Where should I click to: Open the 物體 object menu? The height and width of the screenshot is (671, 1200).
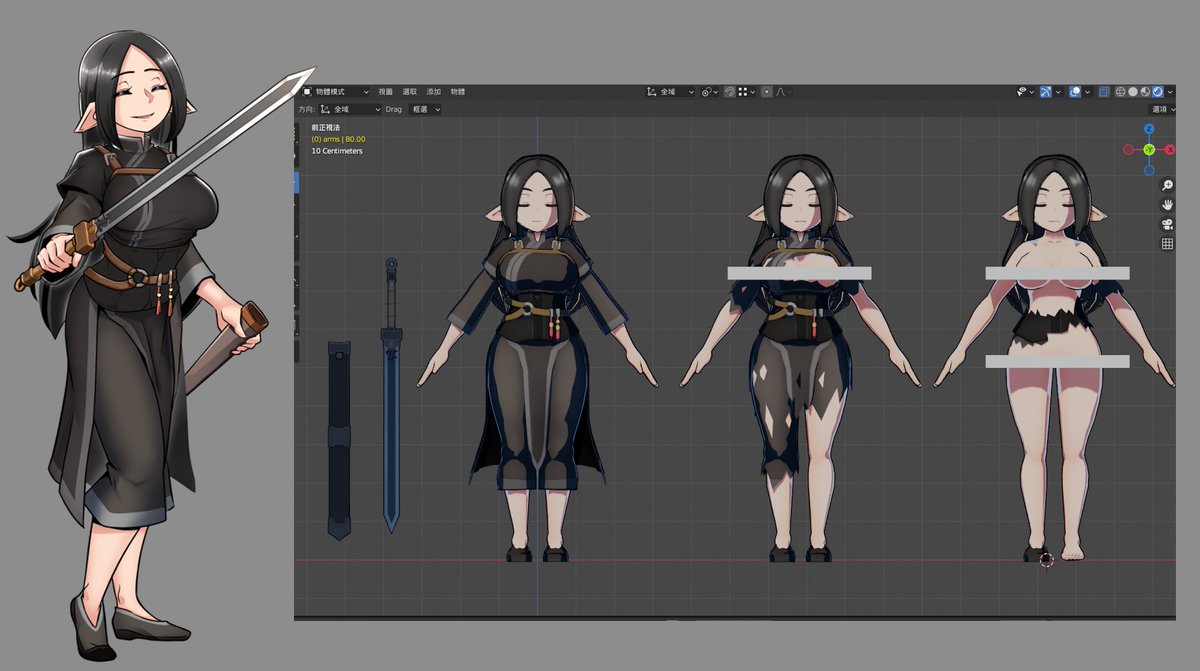coord(458,92)
